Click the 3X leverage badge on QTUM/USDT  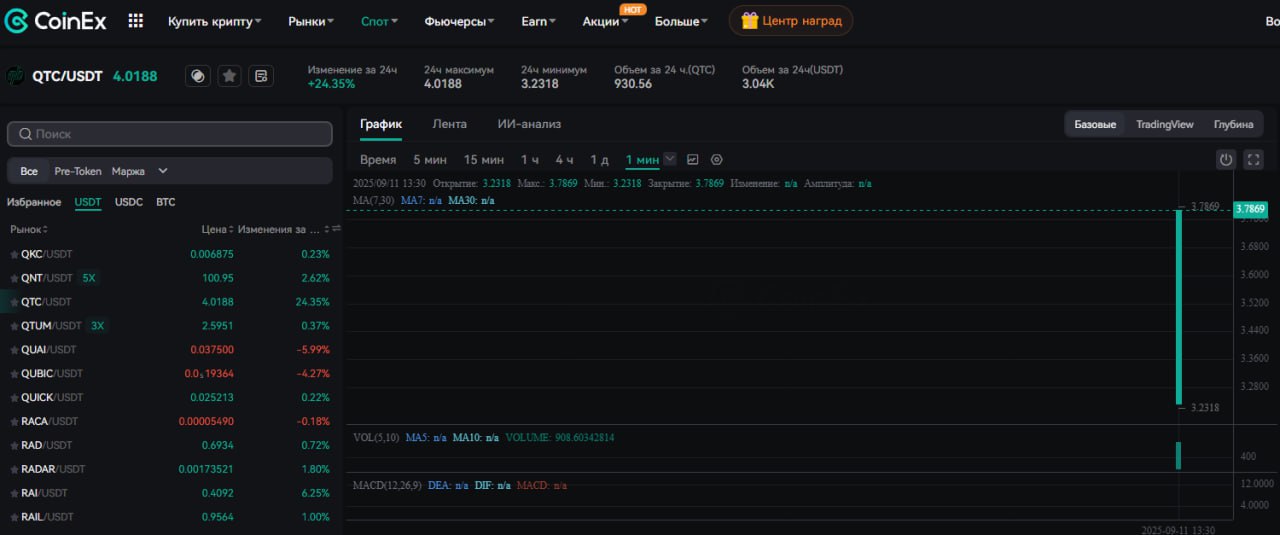point(97,326)
